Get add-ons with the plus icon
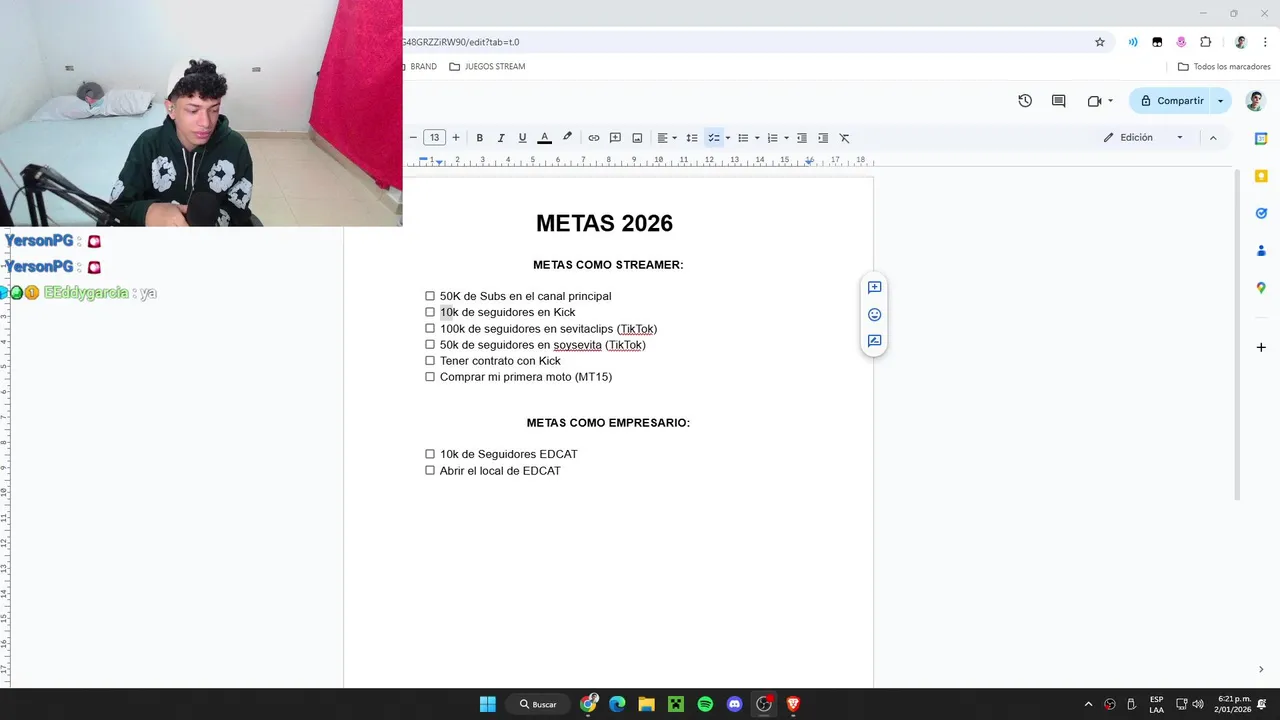 tap(1261, 347)
